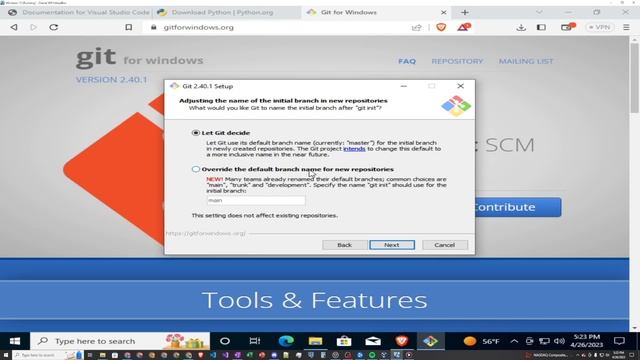Image resolution: width=640 pixels, height=360 pixels.
Task: Click the Contribute button on the webpage
Action: point(518,207)
